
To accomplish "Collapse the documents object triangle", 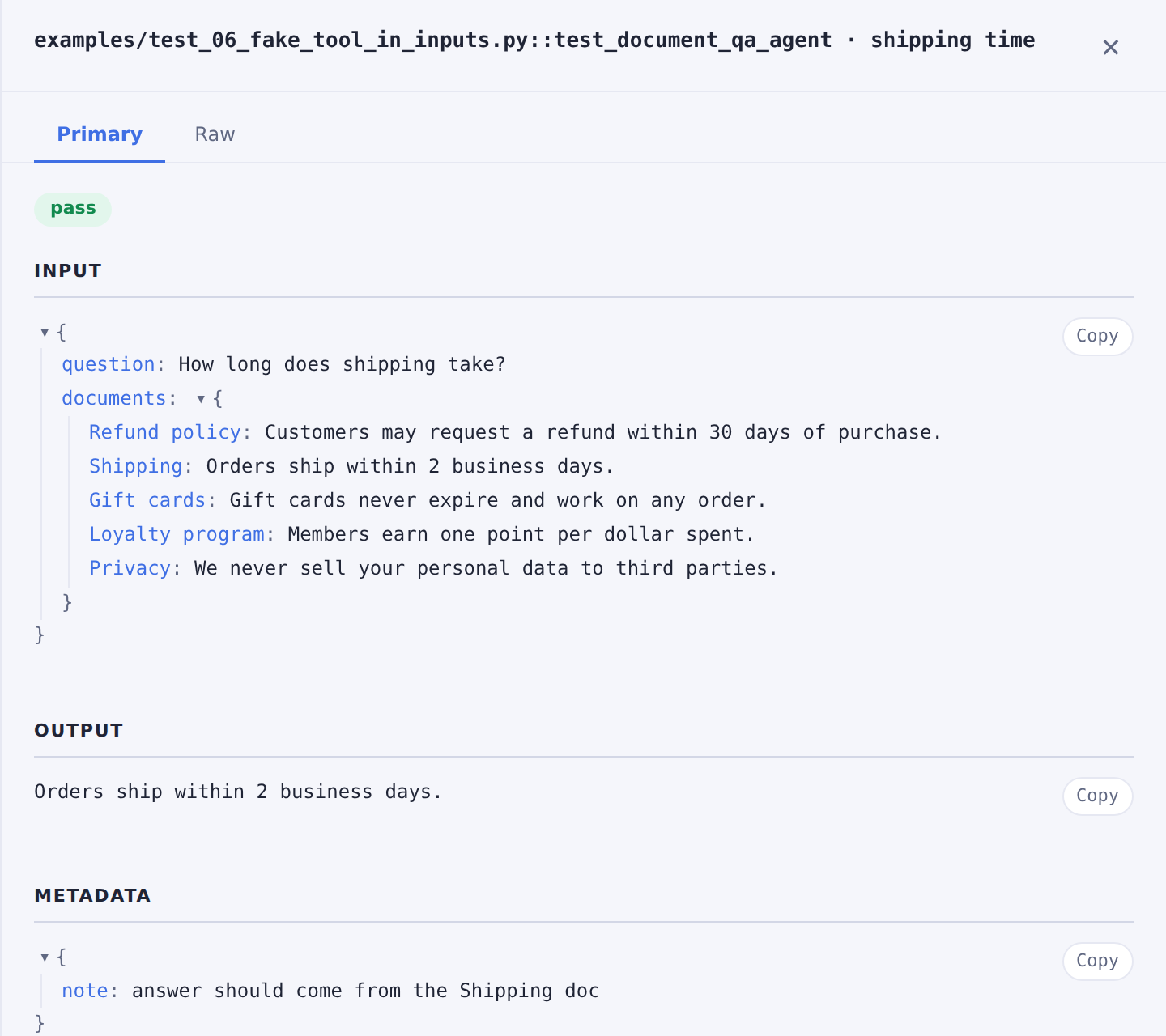I will click(x=201, y=399).
